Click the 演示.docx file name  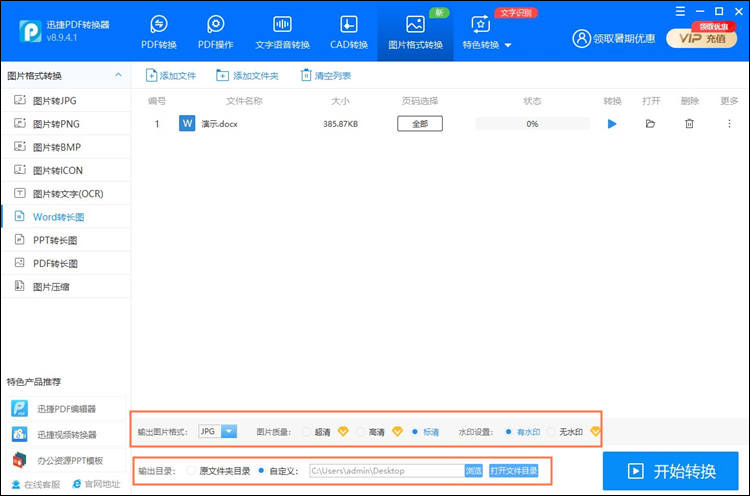click(220, 124)
